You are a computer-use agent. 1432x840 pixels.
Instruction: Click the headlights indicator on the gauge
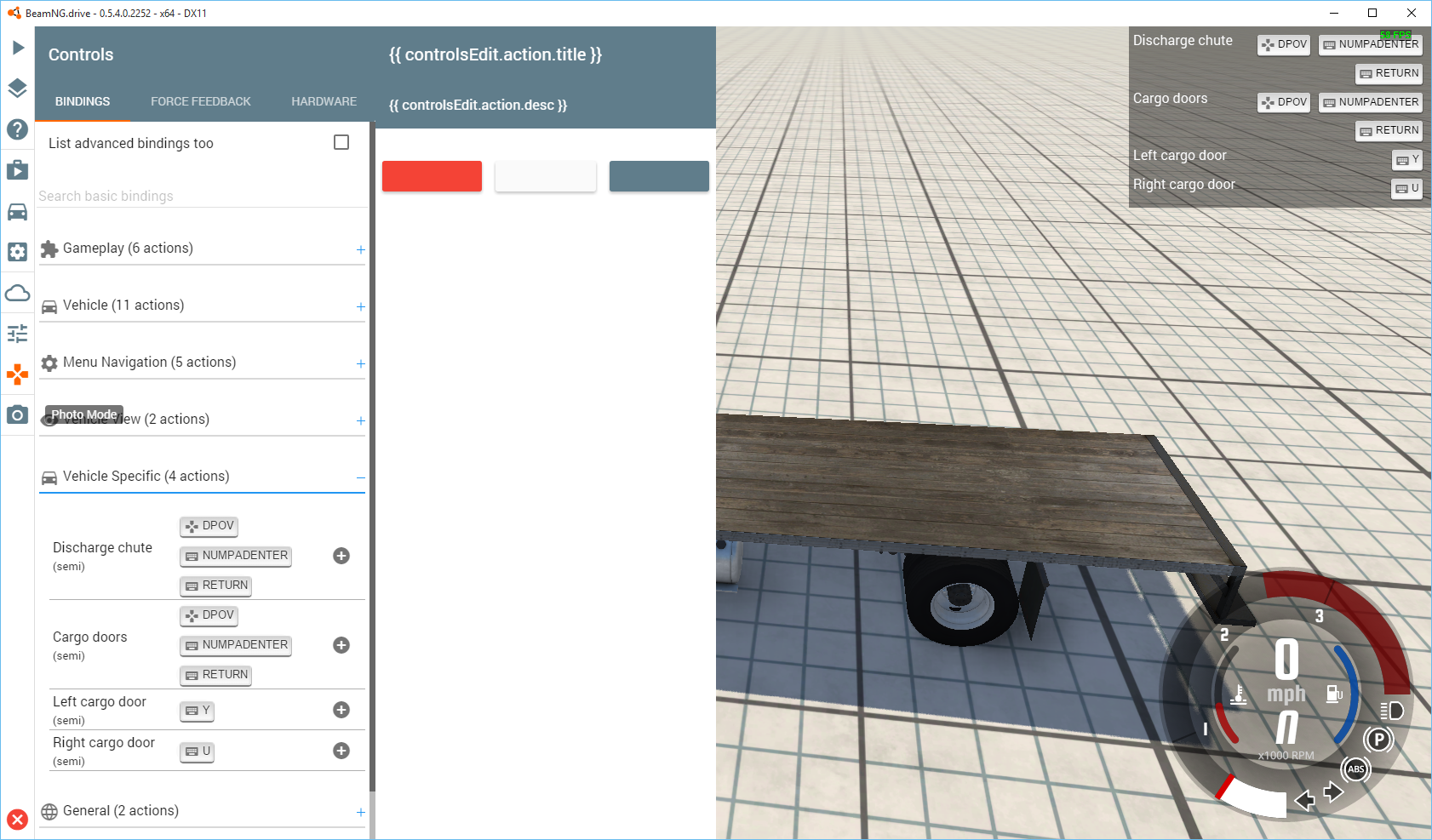(1392, 711)
